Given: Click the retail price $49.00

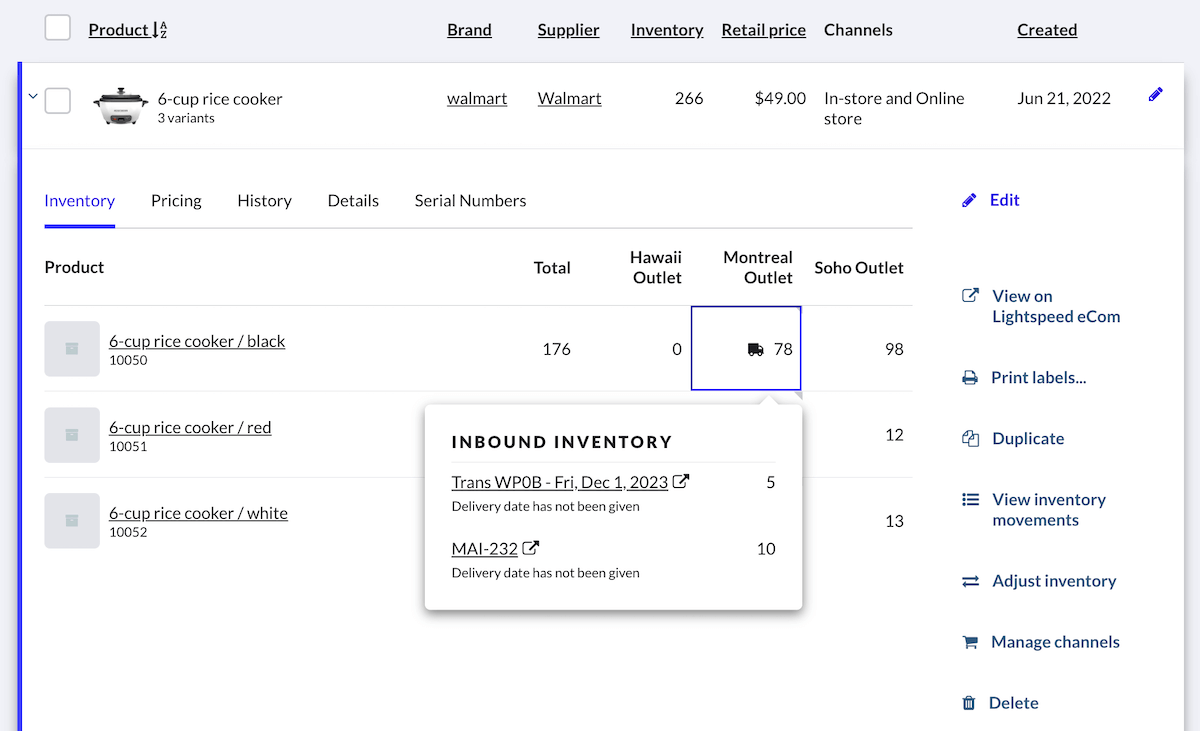Looking at the screenshot, I should [x=780, y=98].
